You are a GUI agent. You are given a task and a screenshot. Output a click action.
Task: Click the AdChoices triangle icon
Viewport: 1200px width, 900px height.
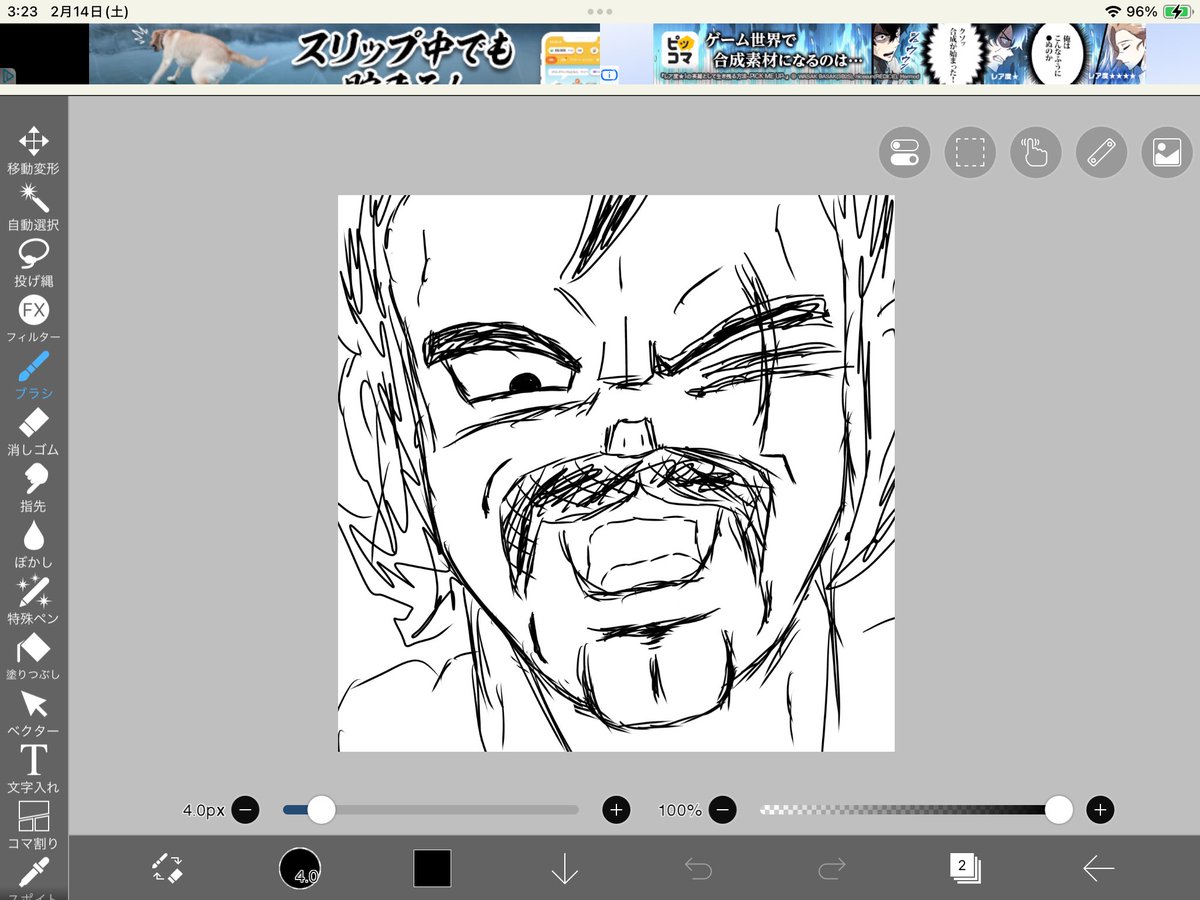[7, 75]
